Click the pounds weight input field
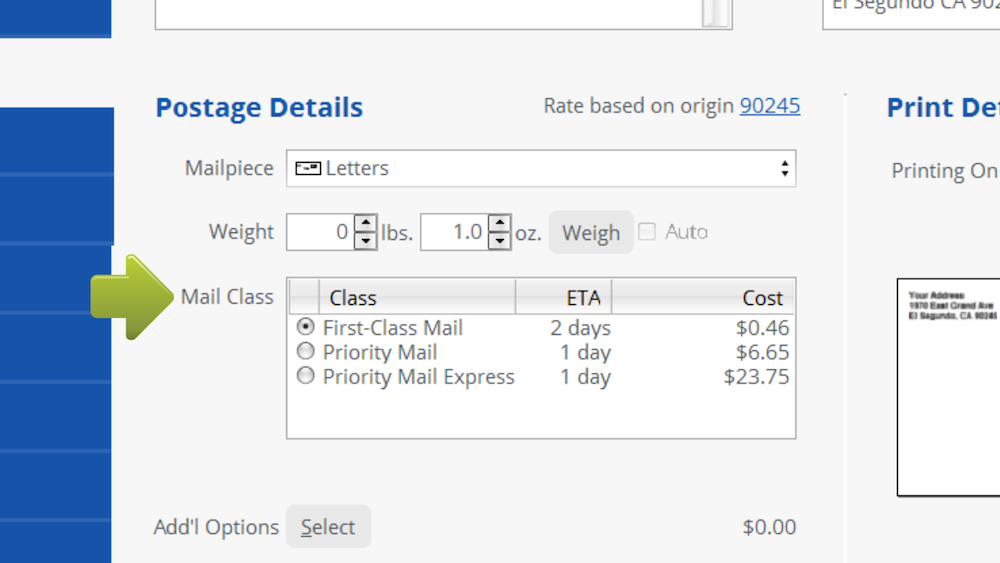The height and width of the screenshot is (563, 1000). coord(320,232)
